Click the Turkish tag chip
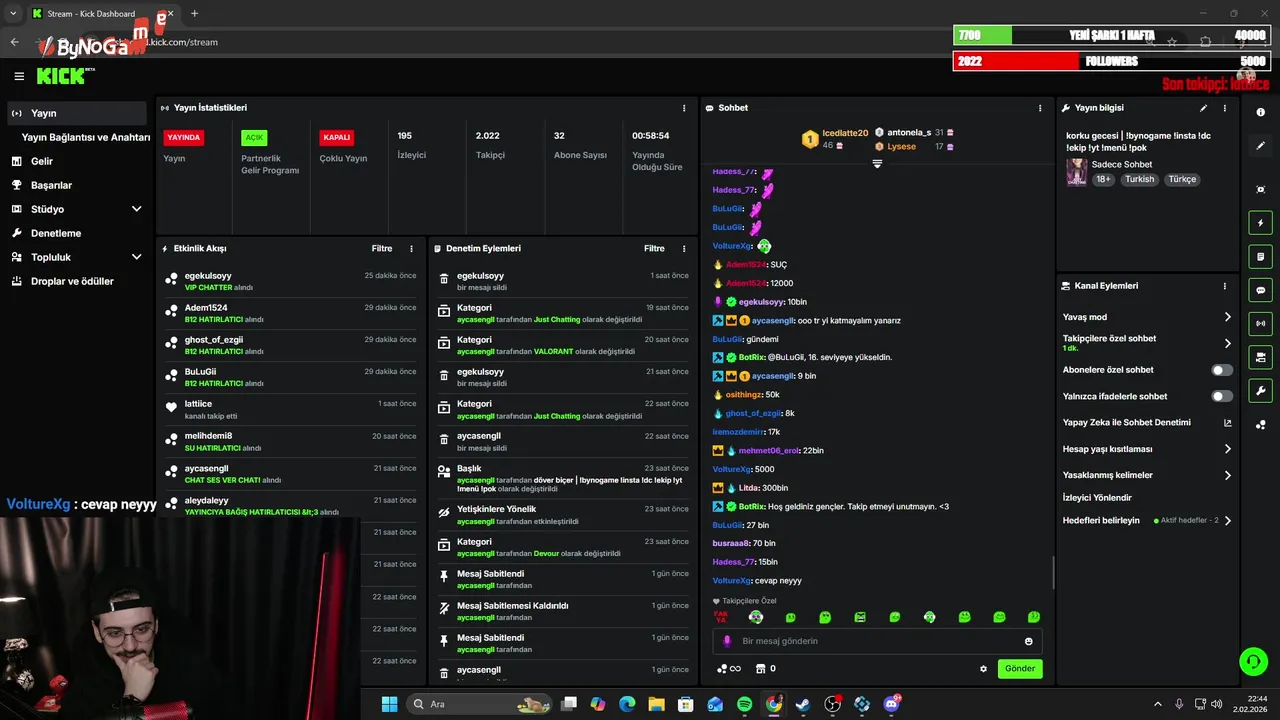 tap(1139, 179)
